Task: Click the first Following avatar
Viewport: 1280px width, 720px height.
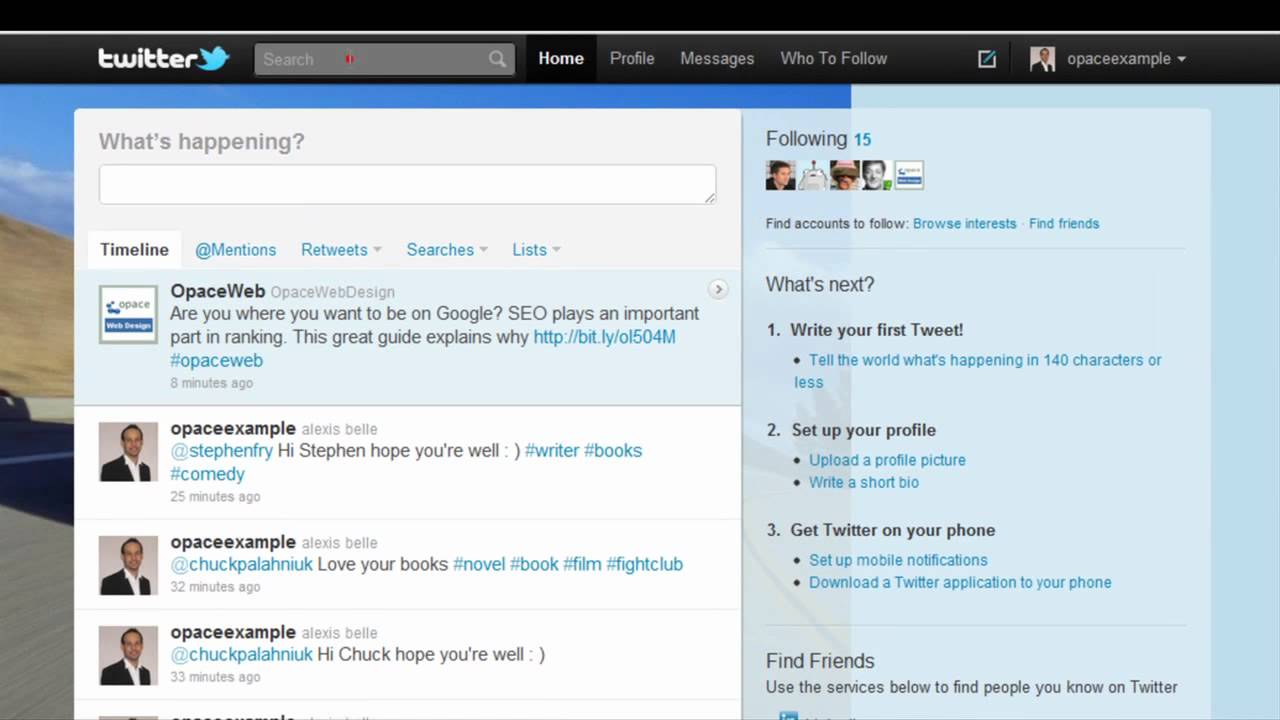Action: click(x=781, y=175)
